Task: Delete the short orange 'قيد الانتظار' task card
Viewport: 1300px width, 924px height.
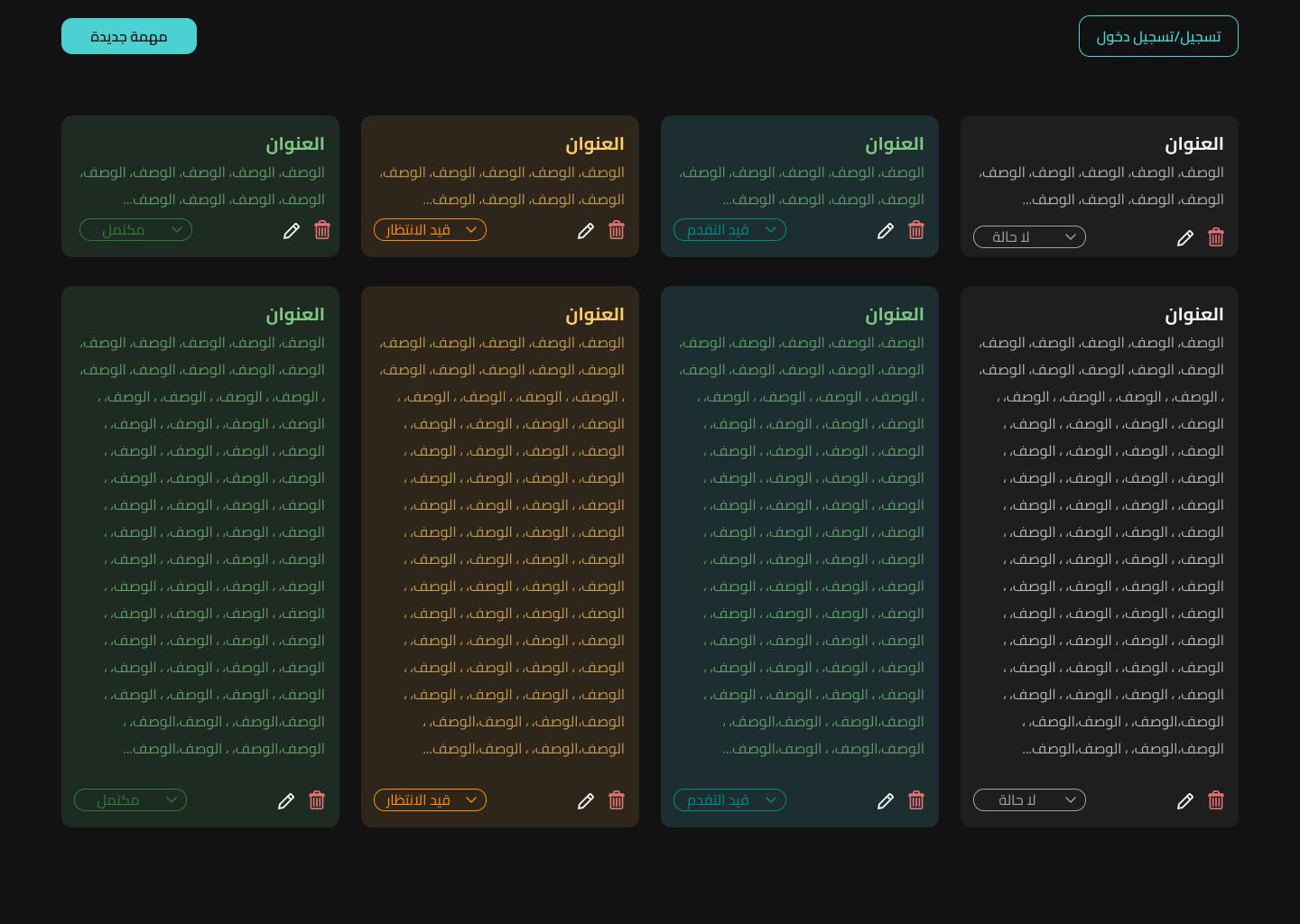Action: point(617,230)
